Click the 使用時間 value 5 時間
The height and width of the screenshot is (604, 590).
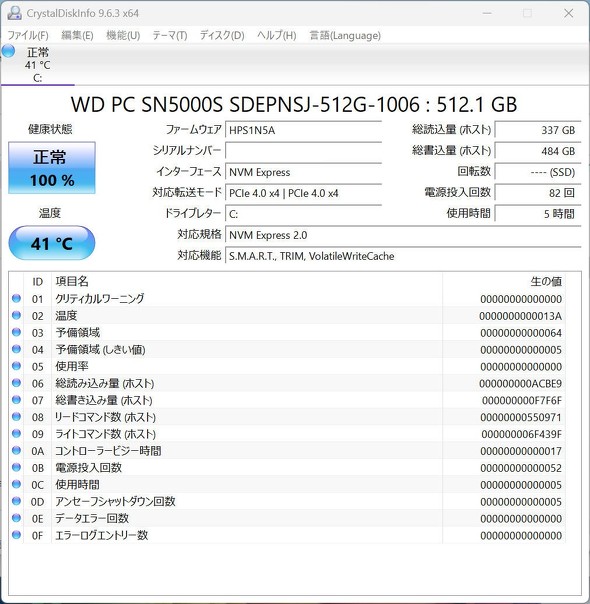(x=538, y=214)
